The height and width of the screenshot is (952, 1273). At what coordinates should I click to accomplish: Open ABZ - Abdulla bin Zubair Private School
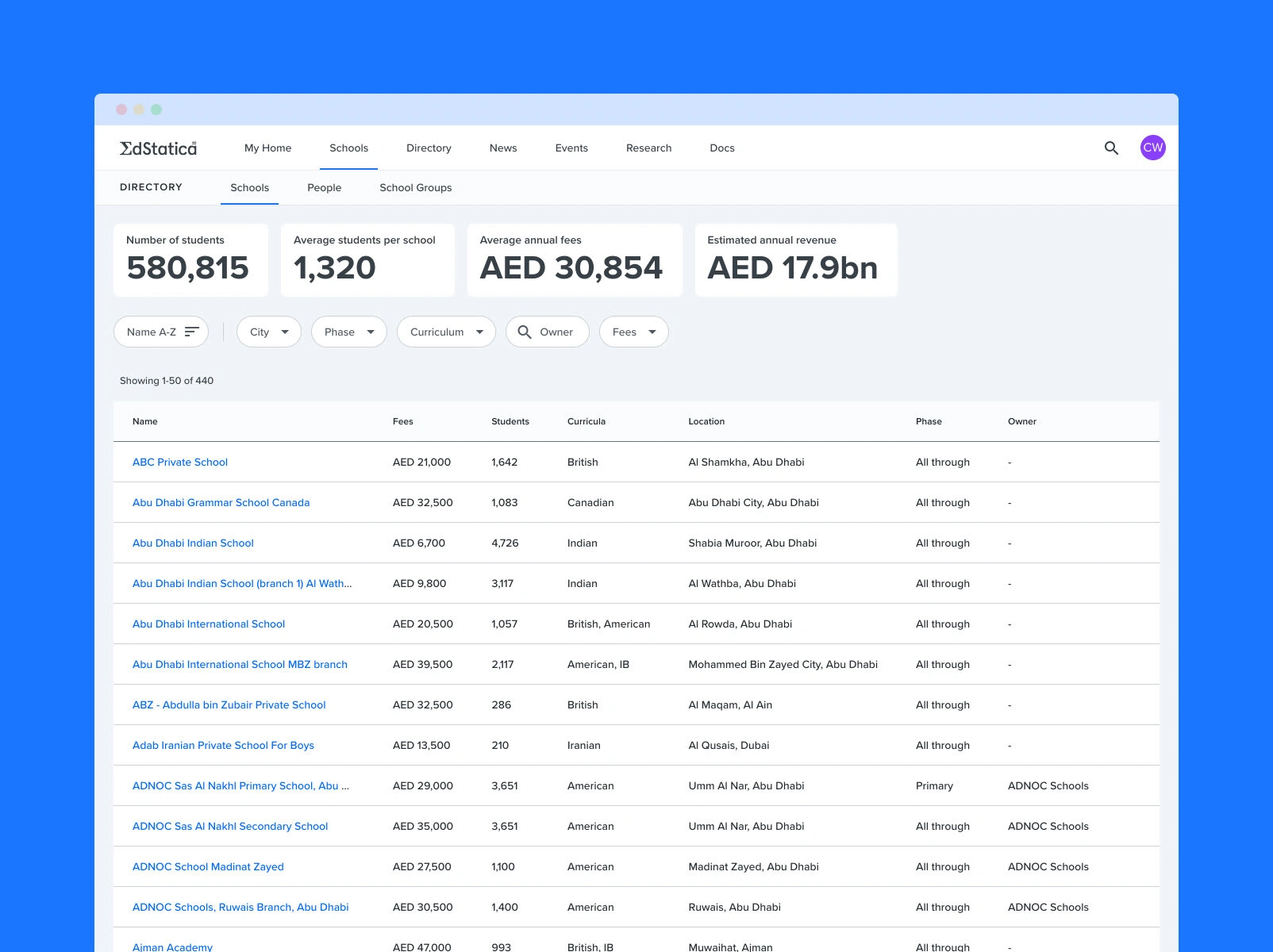[229, 704]
